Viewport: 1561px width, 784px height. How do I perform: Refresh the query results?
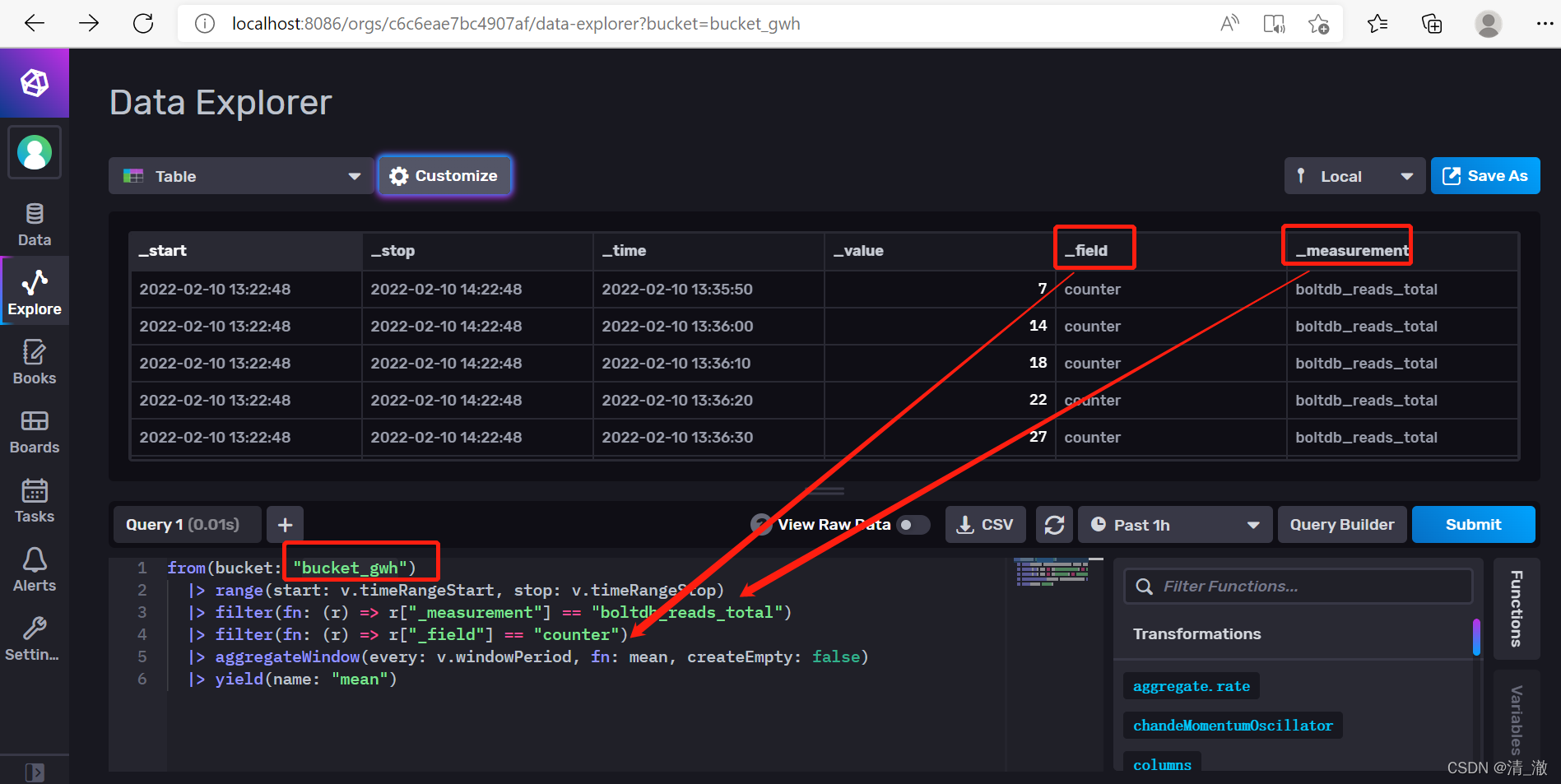(1054, 524)
